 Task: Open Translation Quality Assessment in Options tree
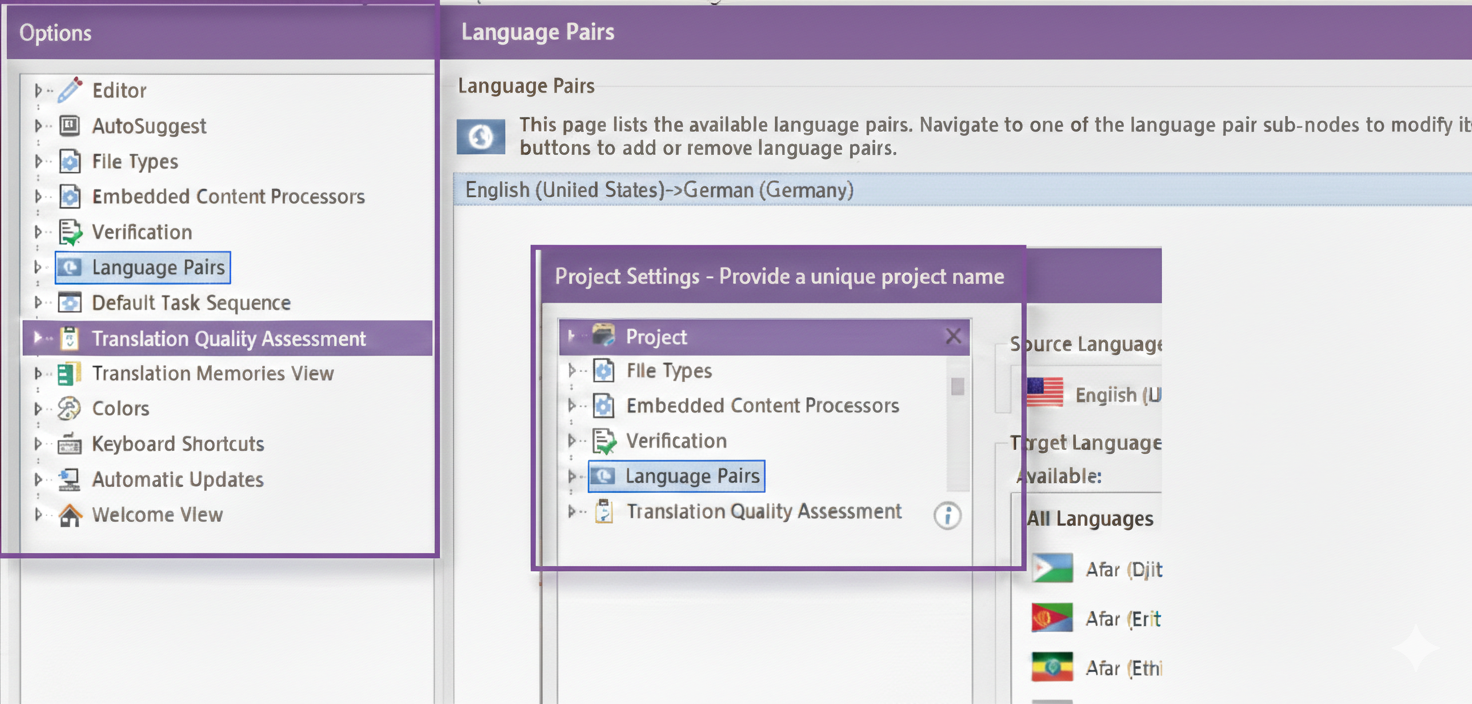click(x=228, y=339)
